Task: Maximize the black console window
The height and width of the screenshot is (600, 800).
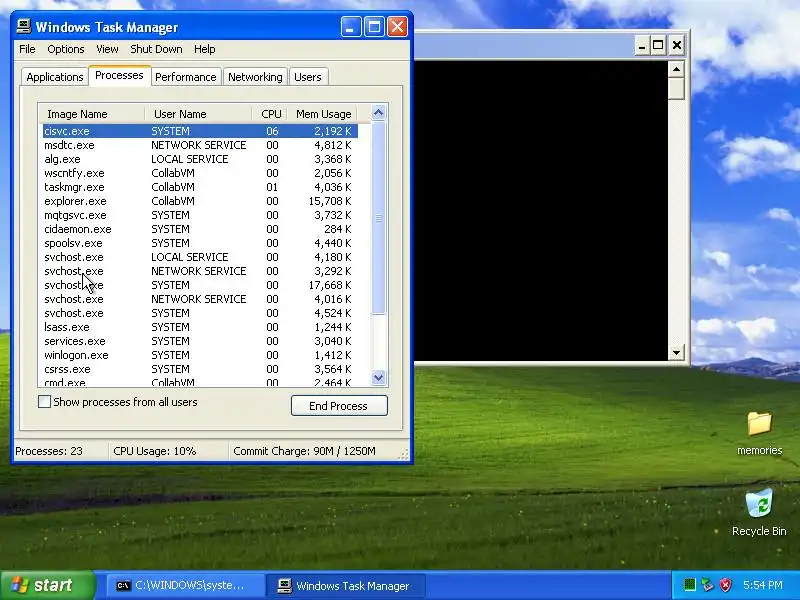Action: (x=658, y=45)
